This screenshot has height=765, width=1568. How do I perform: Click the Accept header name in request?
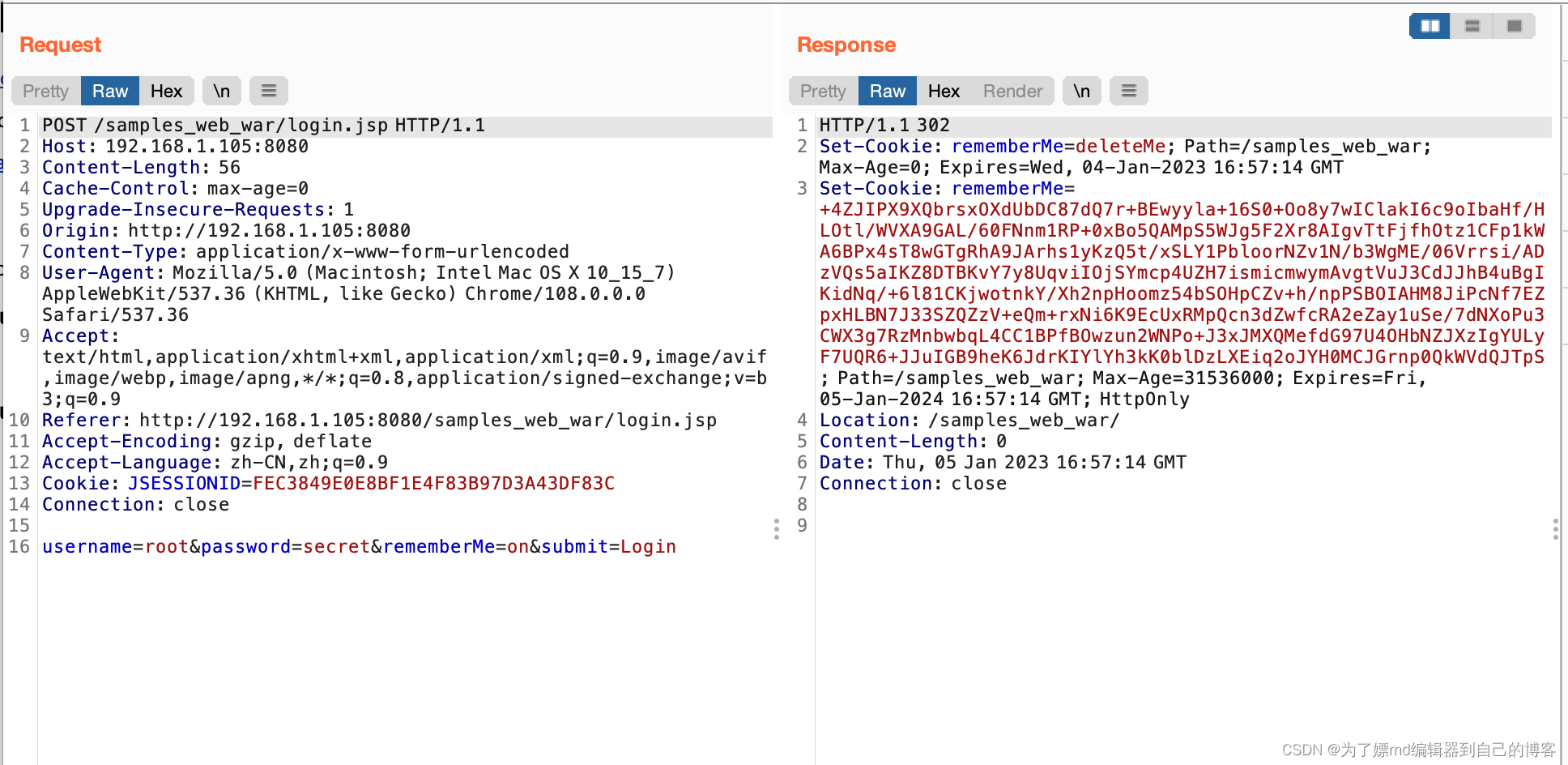click(80, 336)
